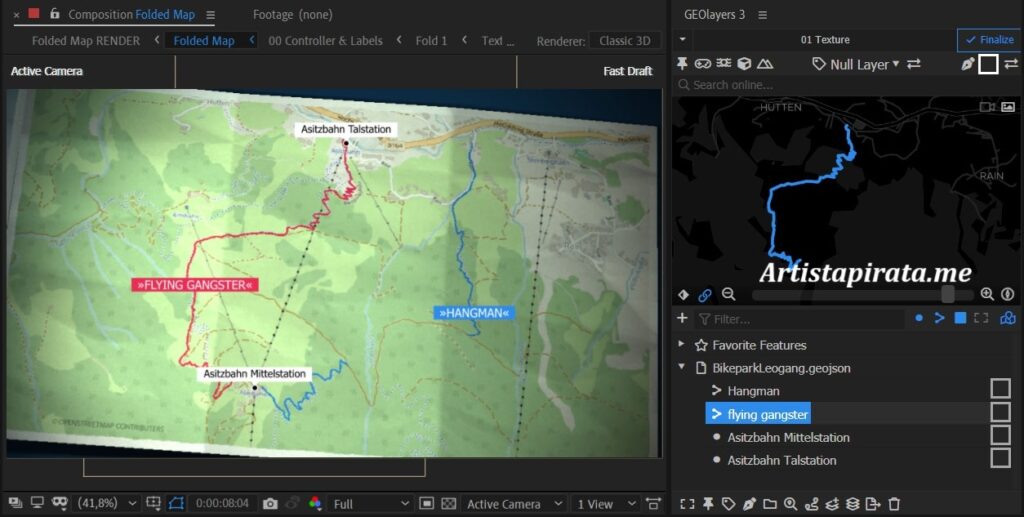Click the tag label icon in bottom toolbar
1024x517 pixels.
(728, 503)
